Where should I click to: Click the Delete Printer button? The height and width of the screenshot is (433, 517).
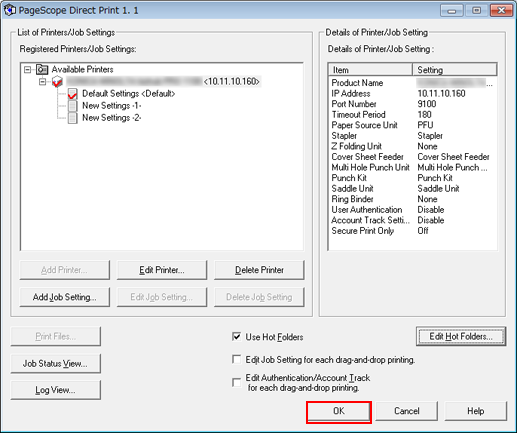point(259,270)
